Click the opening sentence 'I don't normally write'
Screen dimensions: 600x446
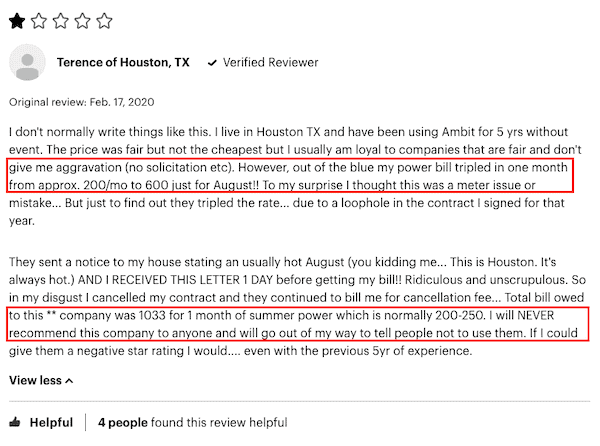pos(110,132)
